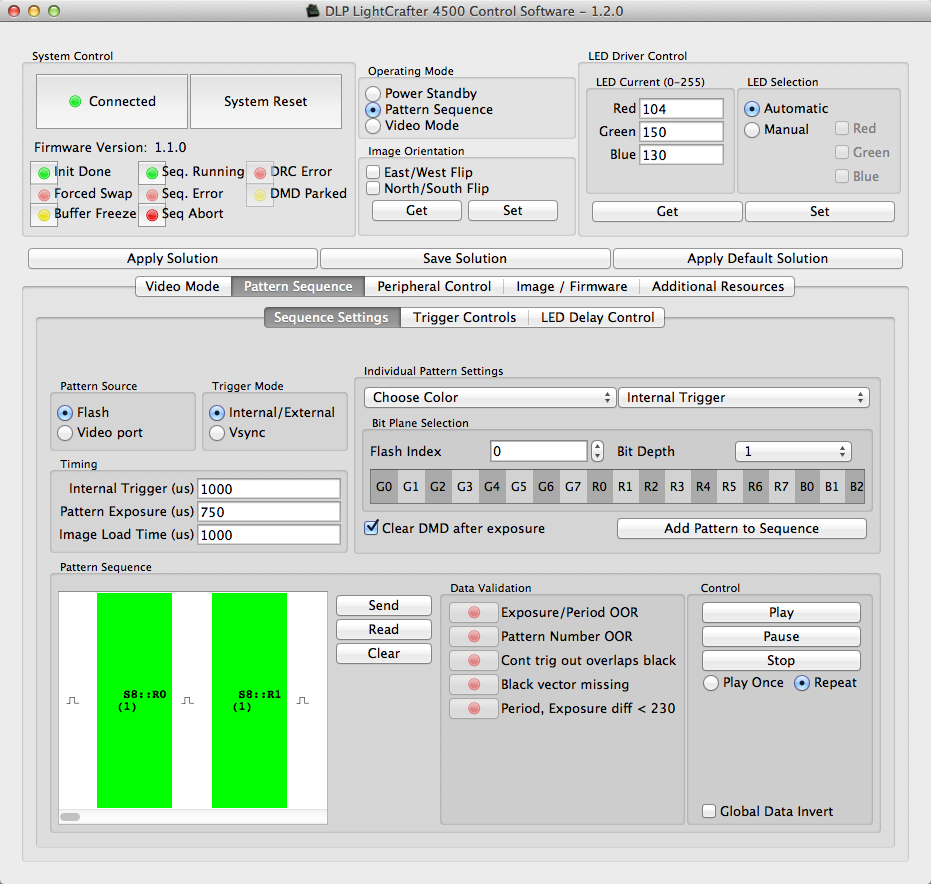931x884 pixels.
Task: Click the Seq. Error status light
Action: pyautogui.click(x=152, y=195)
